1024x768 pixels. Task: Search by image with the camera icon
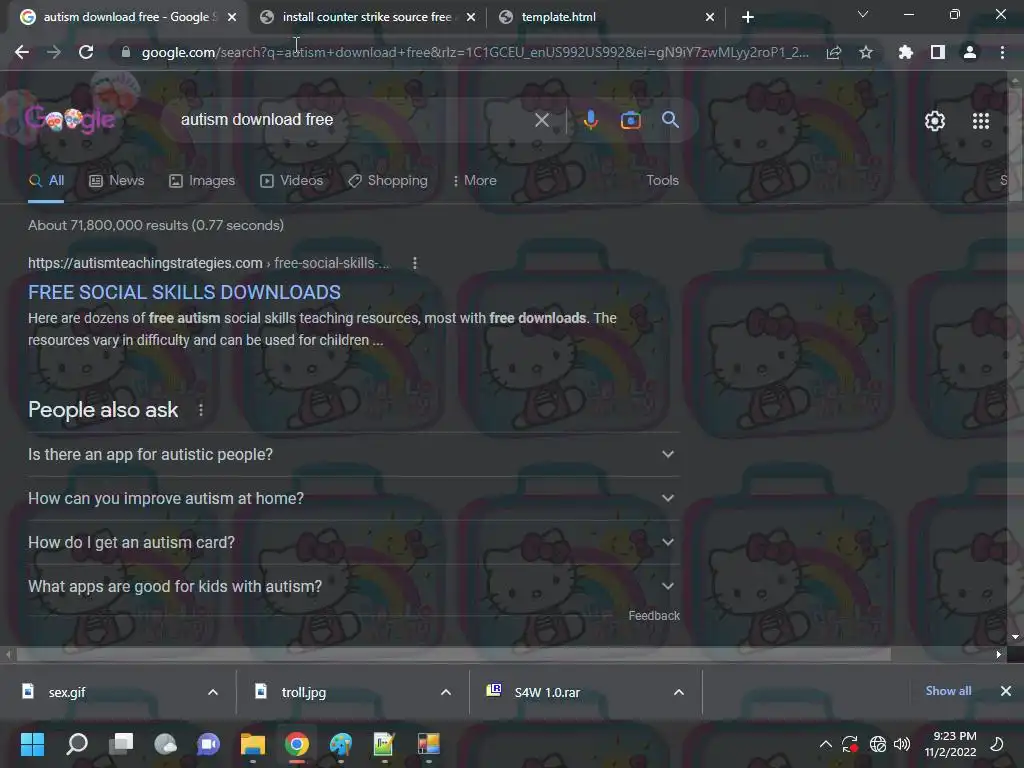click(631, 120)
